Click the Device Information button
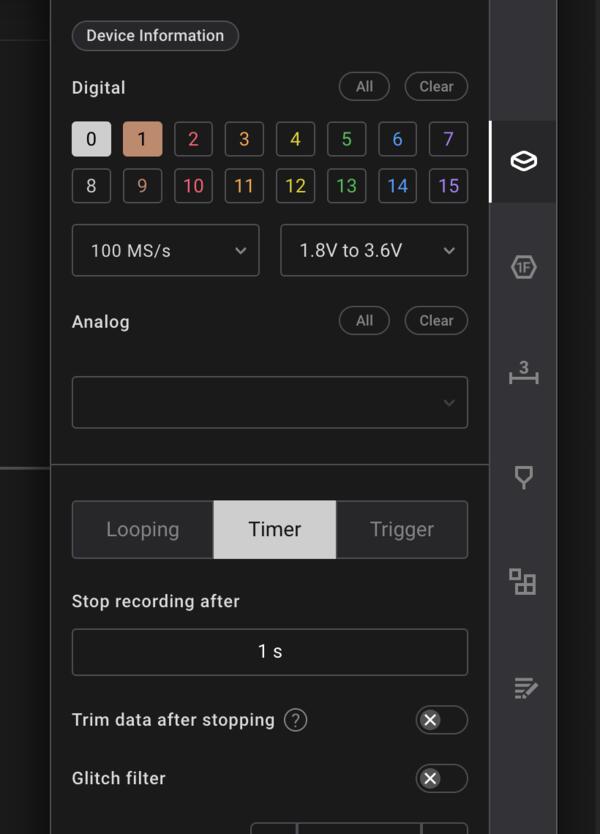The width and height of the screenshot is (600, 834). [x=155, y=36]
